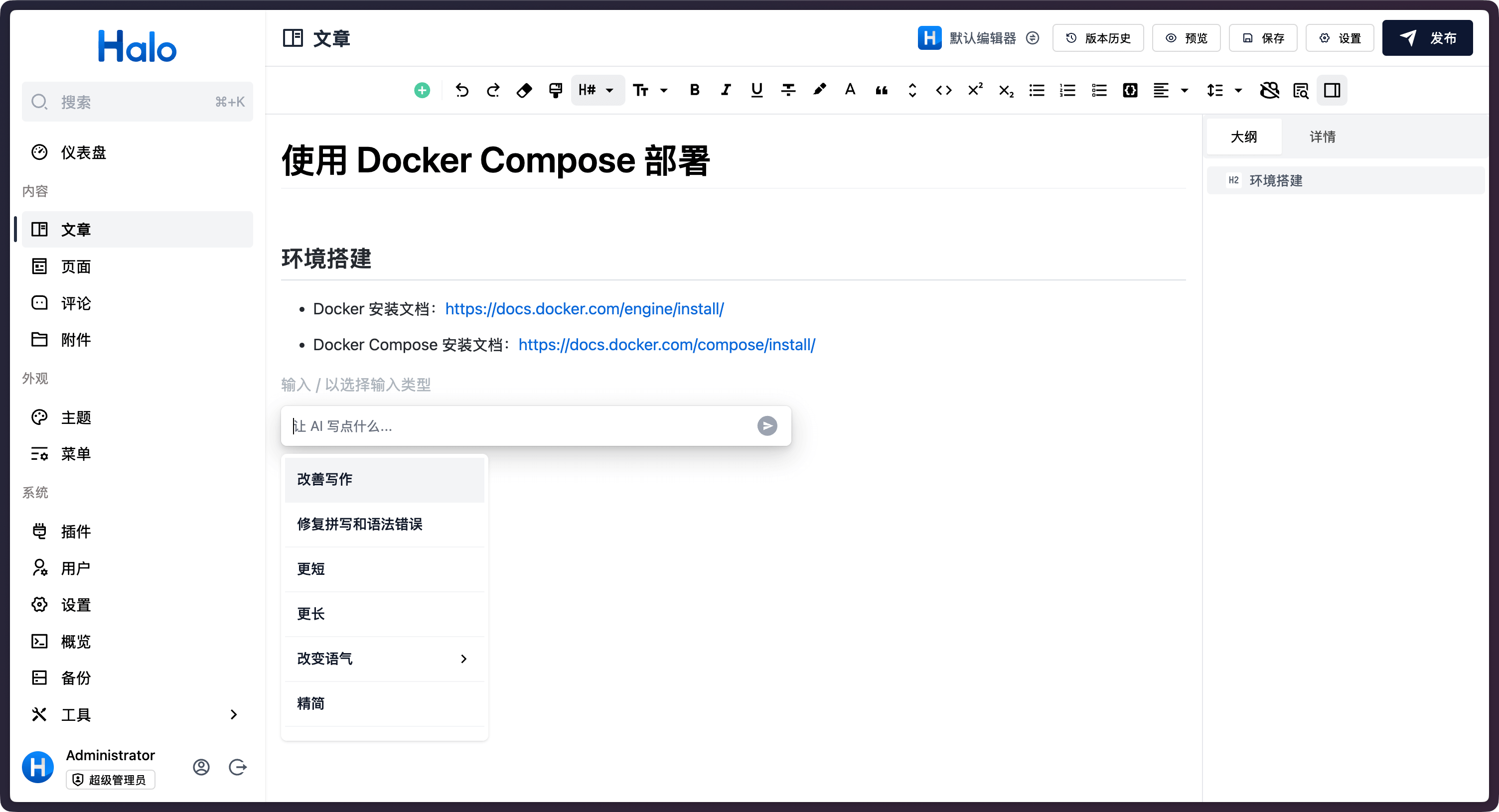Switch editor via default editor swap icon
Viewport: 1499px width, 812px height.
pos(1033,38)
